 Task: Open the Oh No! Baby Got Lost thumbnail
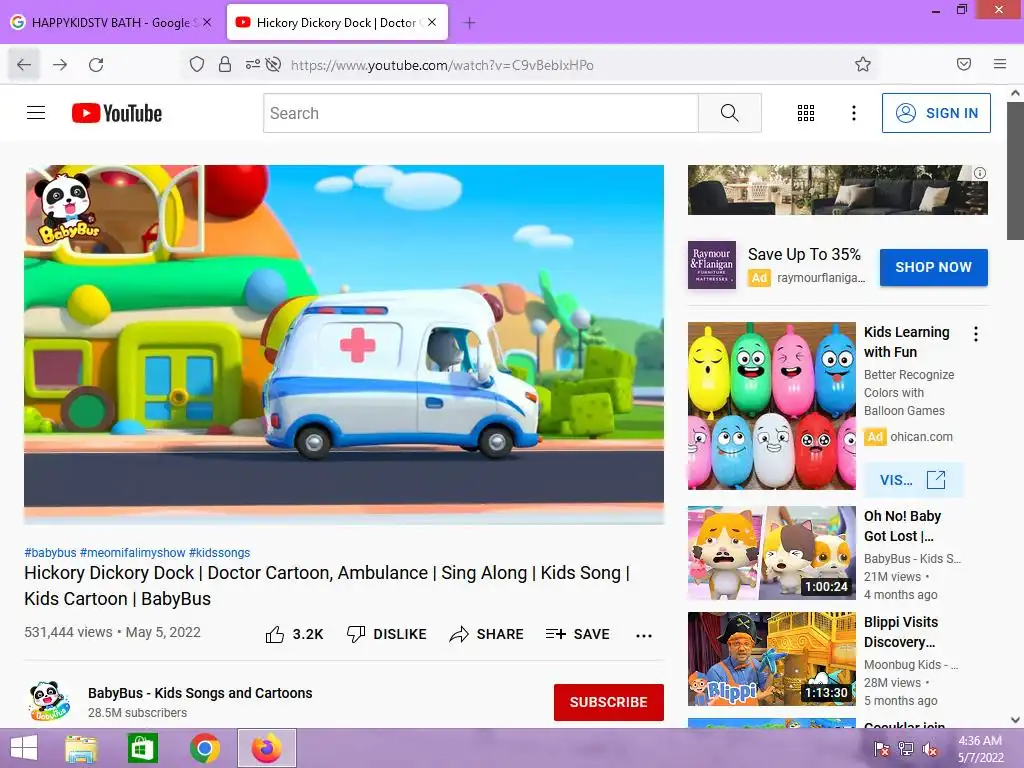click(771, 552)
